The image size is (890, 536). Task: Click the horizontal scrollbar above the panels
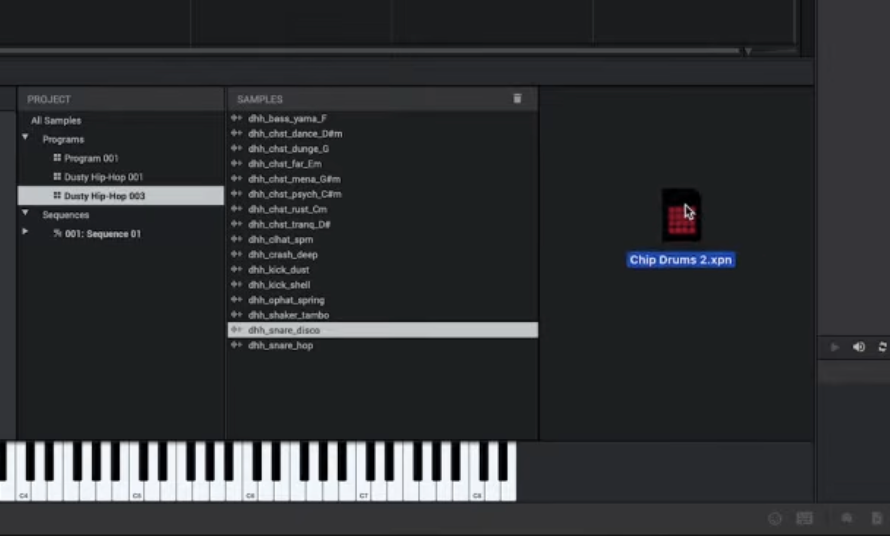coord(369,51)
